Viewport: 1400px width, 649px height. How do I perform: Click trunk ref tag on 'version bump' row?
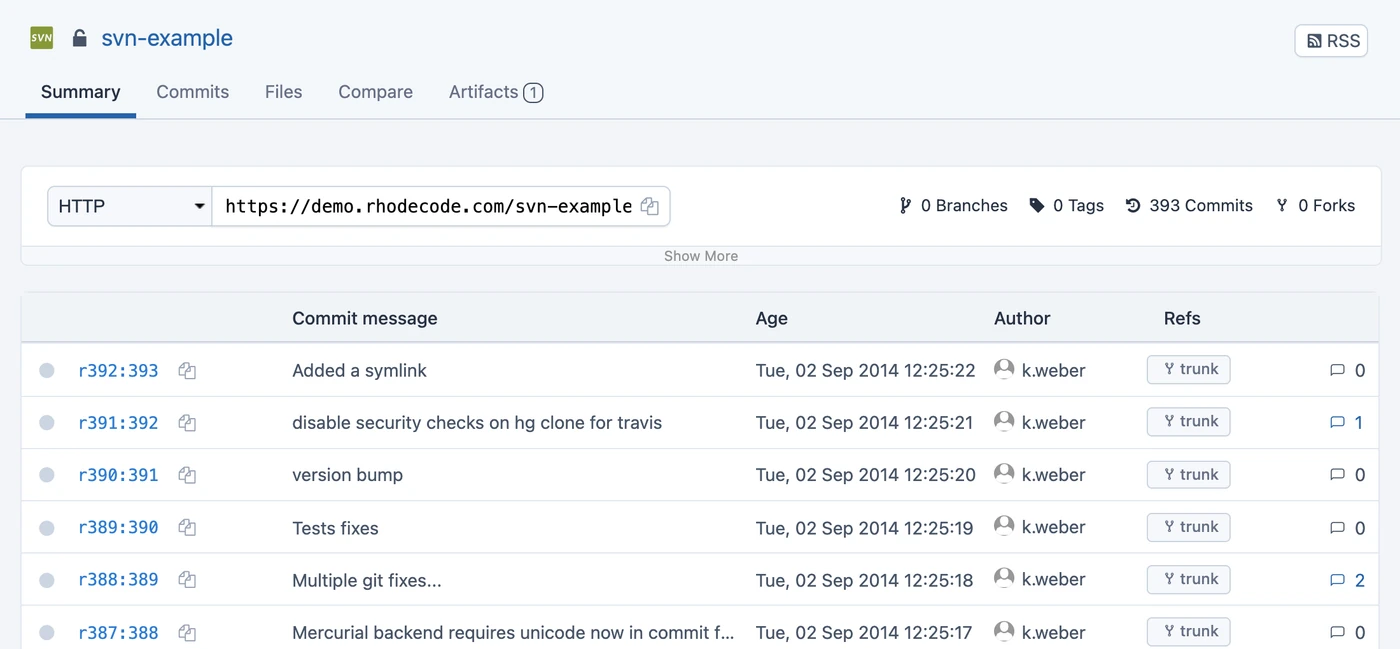tap(1188, 474)
